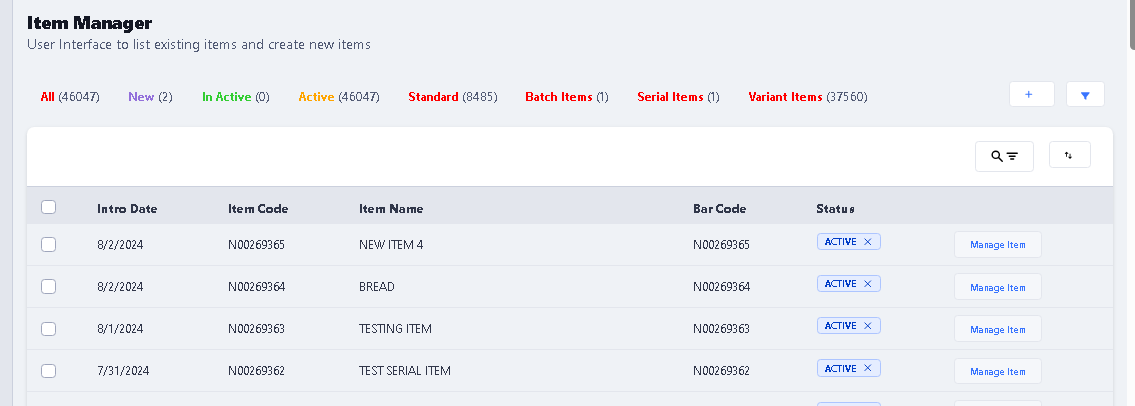Viewport: 1135px width, 406px height.
Task: Click the sort arrows icon button
Action: 1069,155
